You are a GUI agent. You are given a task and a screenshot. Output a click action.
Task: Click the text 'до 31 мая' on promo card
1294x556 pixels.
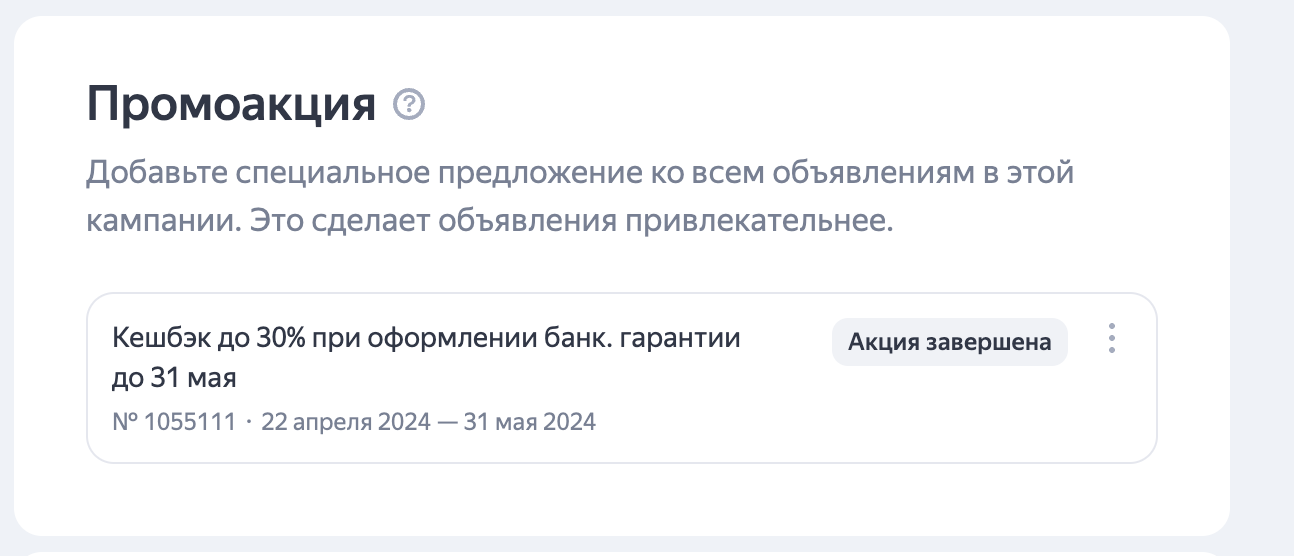pyautogui.click(x=174, y=380)
